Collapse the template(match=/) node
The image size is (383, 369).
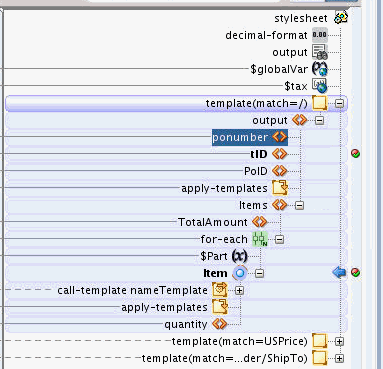339,103
